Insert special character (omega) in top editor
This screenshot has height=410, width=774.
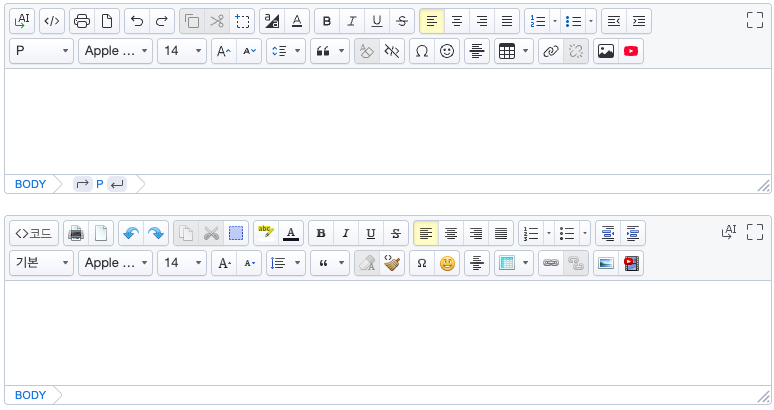point(422,51)
